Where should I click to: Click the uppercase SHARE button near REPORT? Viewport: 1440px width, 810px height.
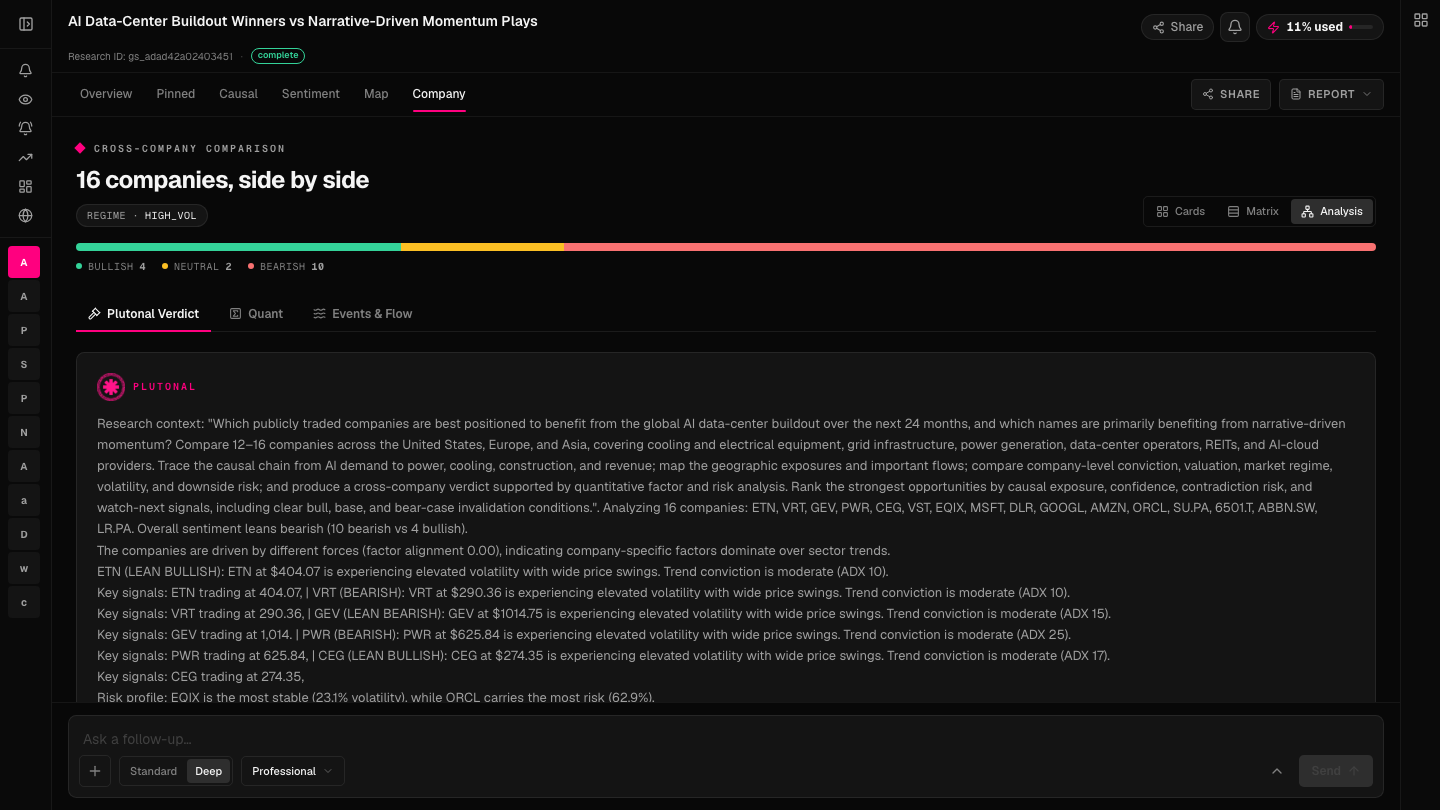click(1231, 94)
